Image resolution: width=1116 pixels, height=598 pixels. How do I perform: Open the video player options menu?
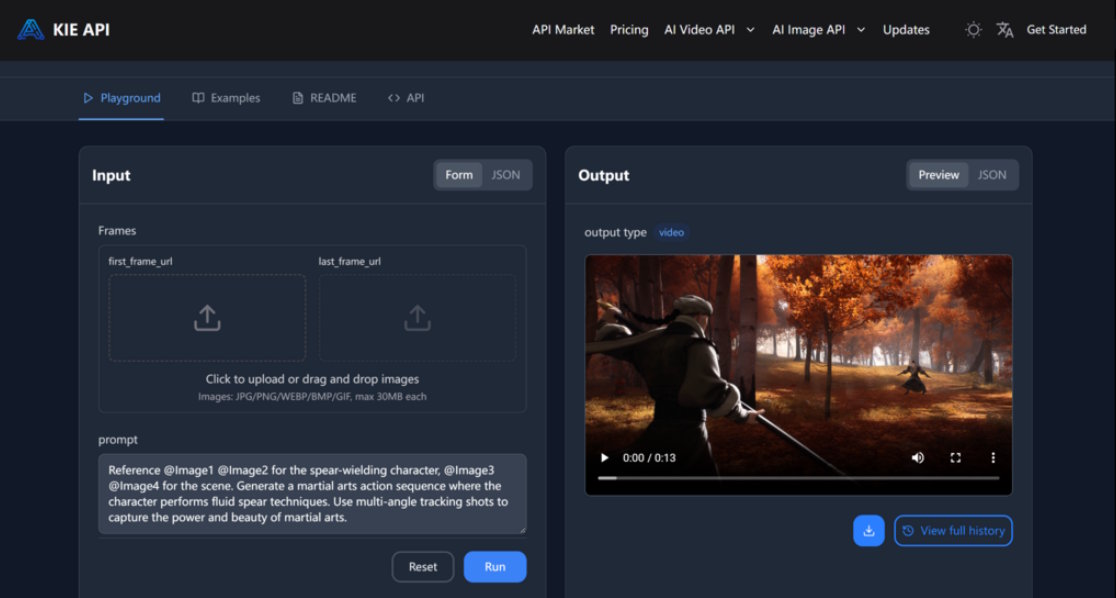(x=992, y=457)
